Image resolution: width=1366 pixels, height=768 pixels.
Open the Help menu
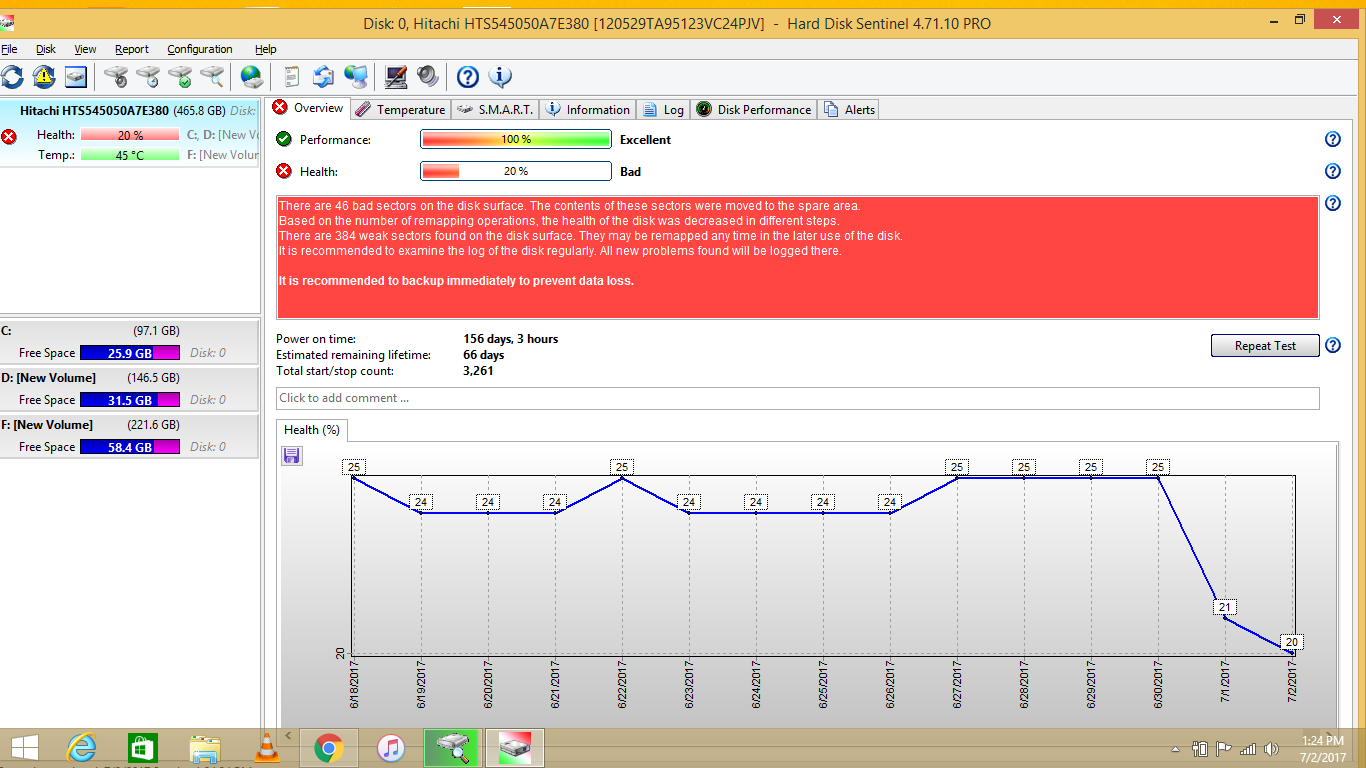coord(265,49)
